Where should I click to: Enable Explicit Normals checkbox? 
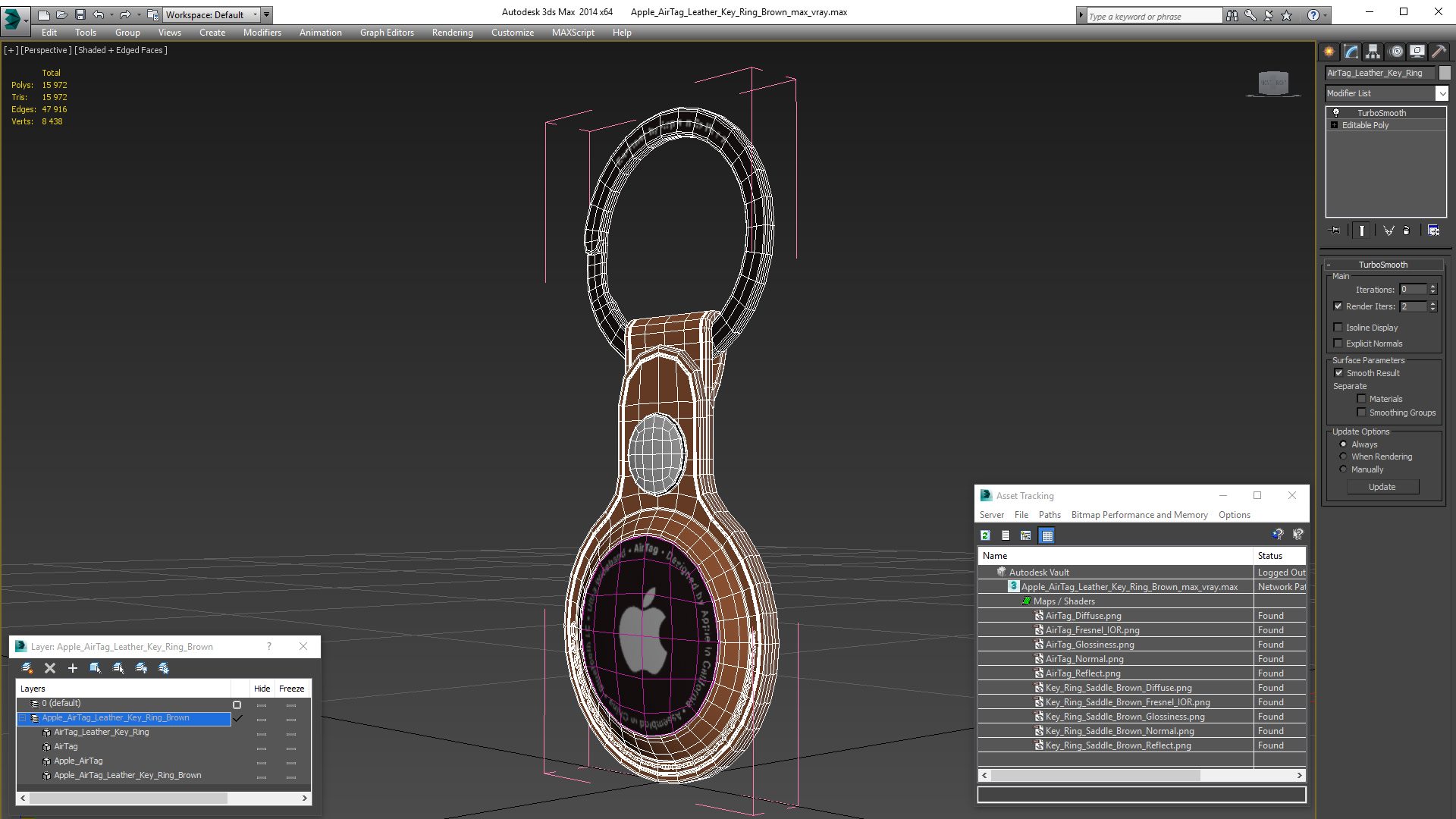point(1338,344)
